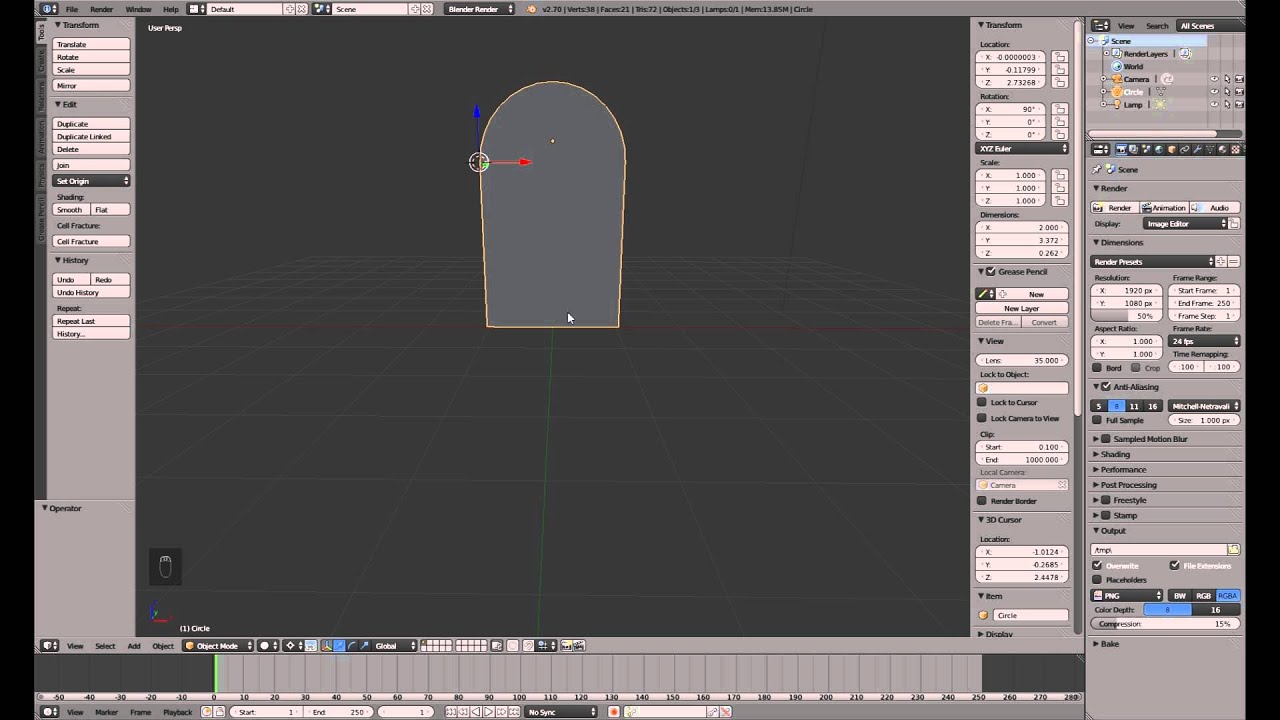Click the play animation forward button
Screen dimensions: 1280x720
click(488, 712)
